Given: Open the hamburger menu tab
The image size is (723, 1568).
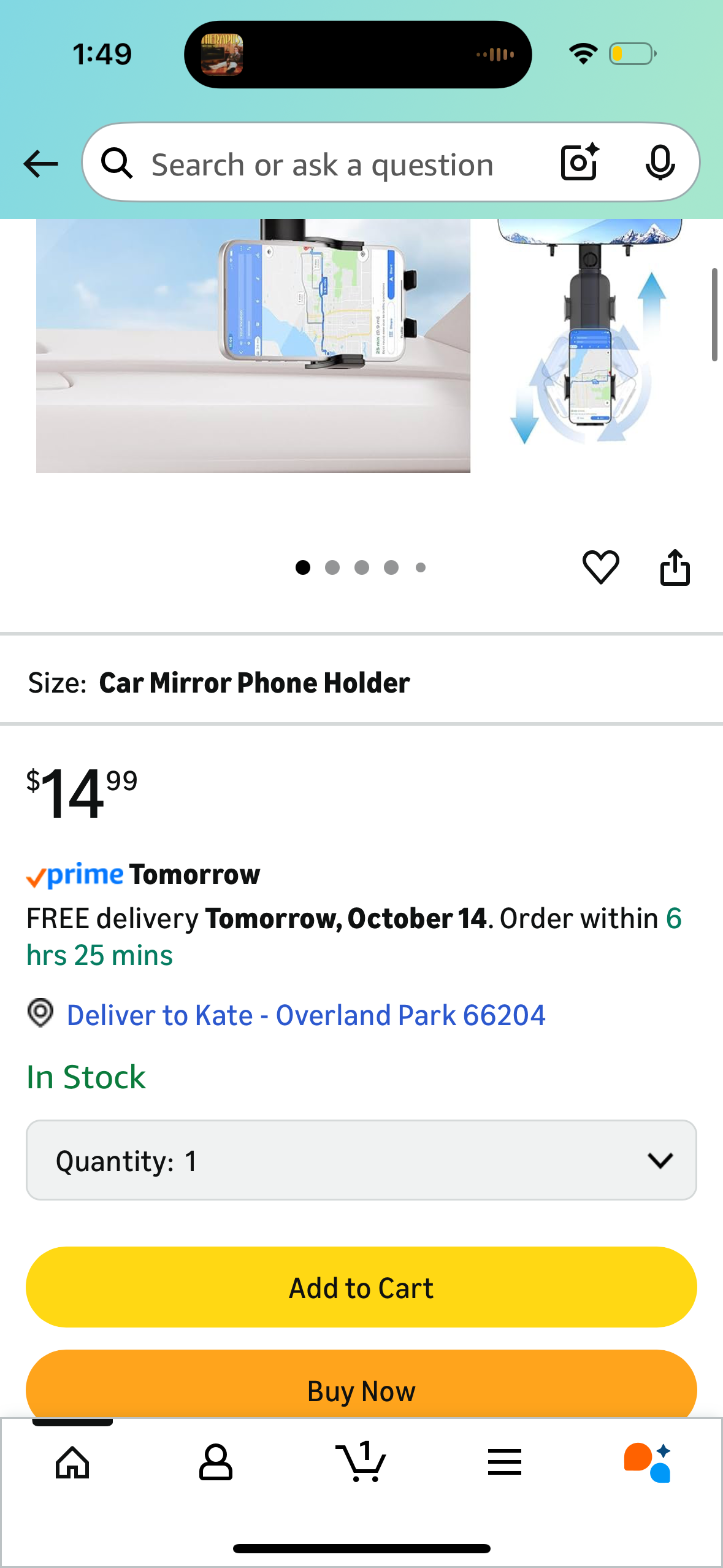Looking at the screenshot, I should tap(505, 1462).
